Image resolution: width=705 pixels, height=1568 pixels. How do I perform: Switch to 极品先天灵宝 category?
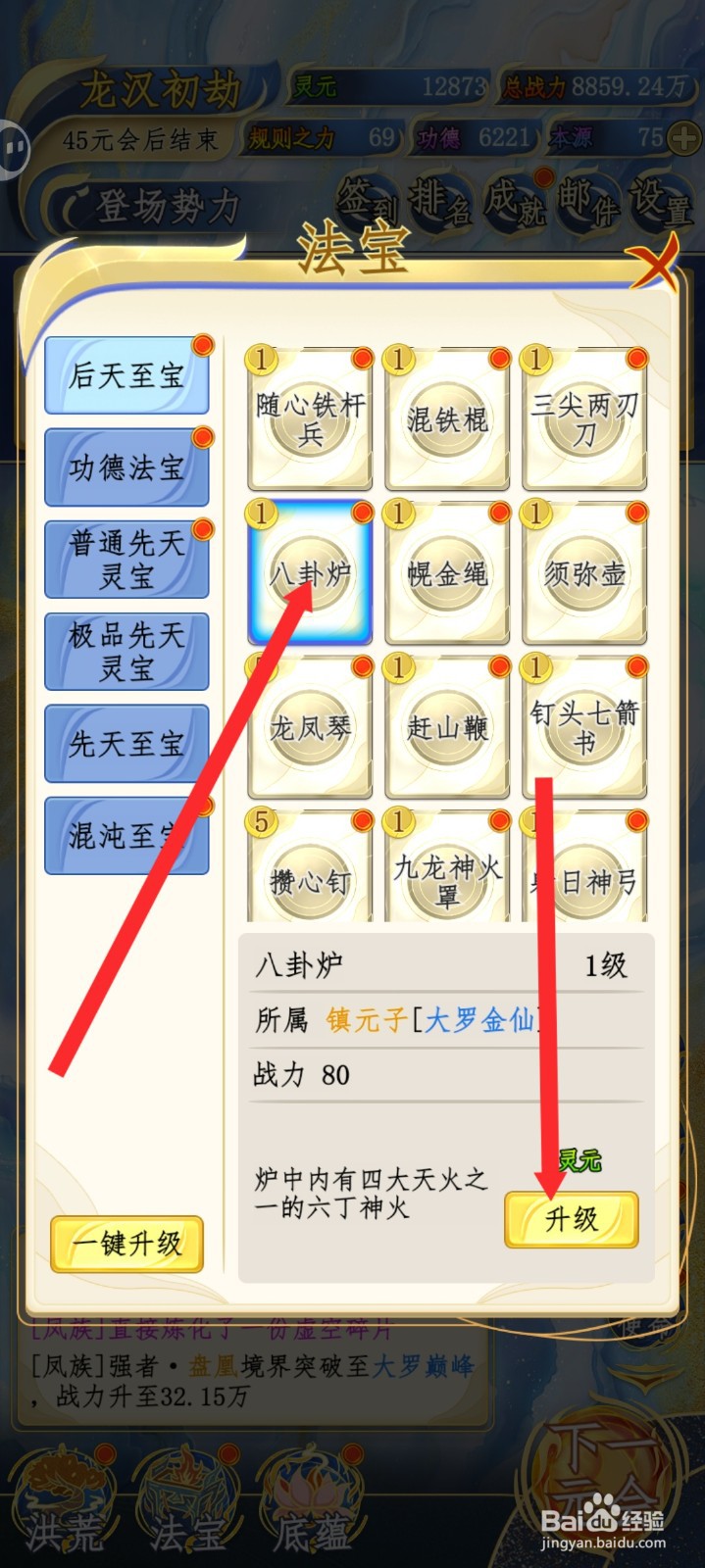pos(126,652)
